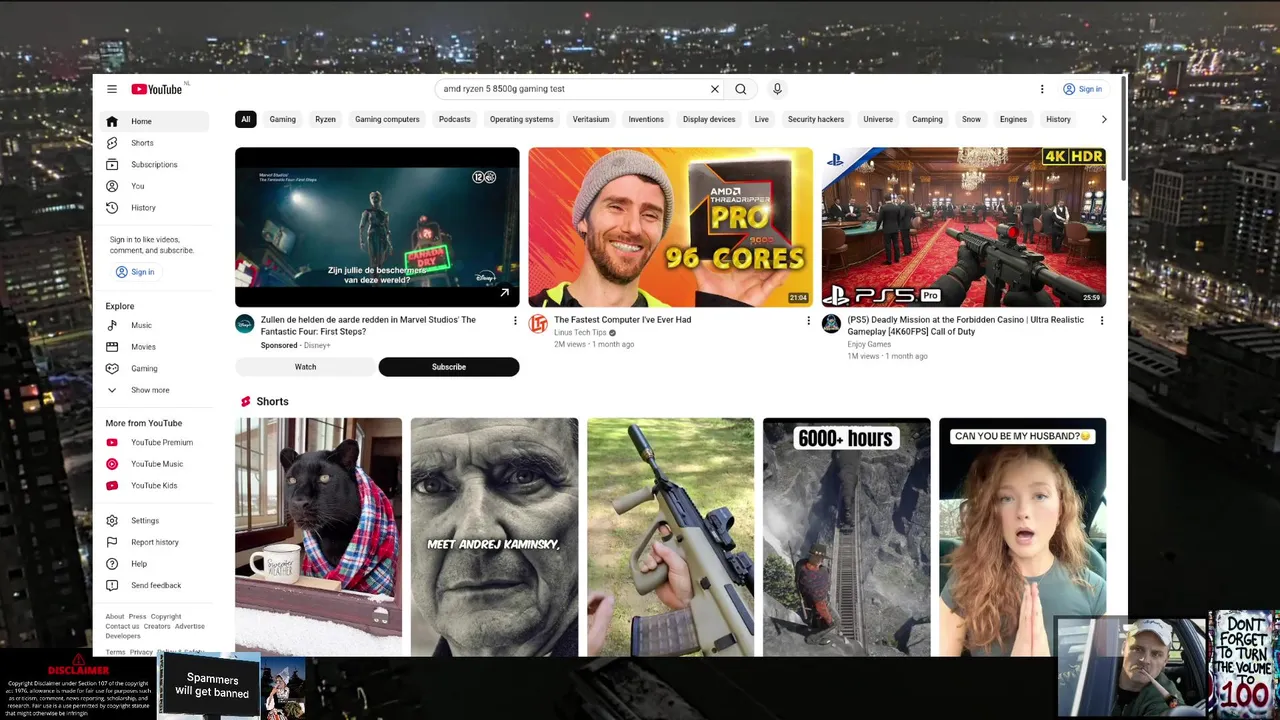
Task: Select Gaming computers filter chip
Action: point(387,119)
